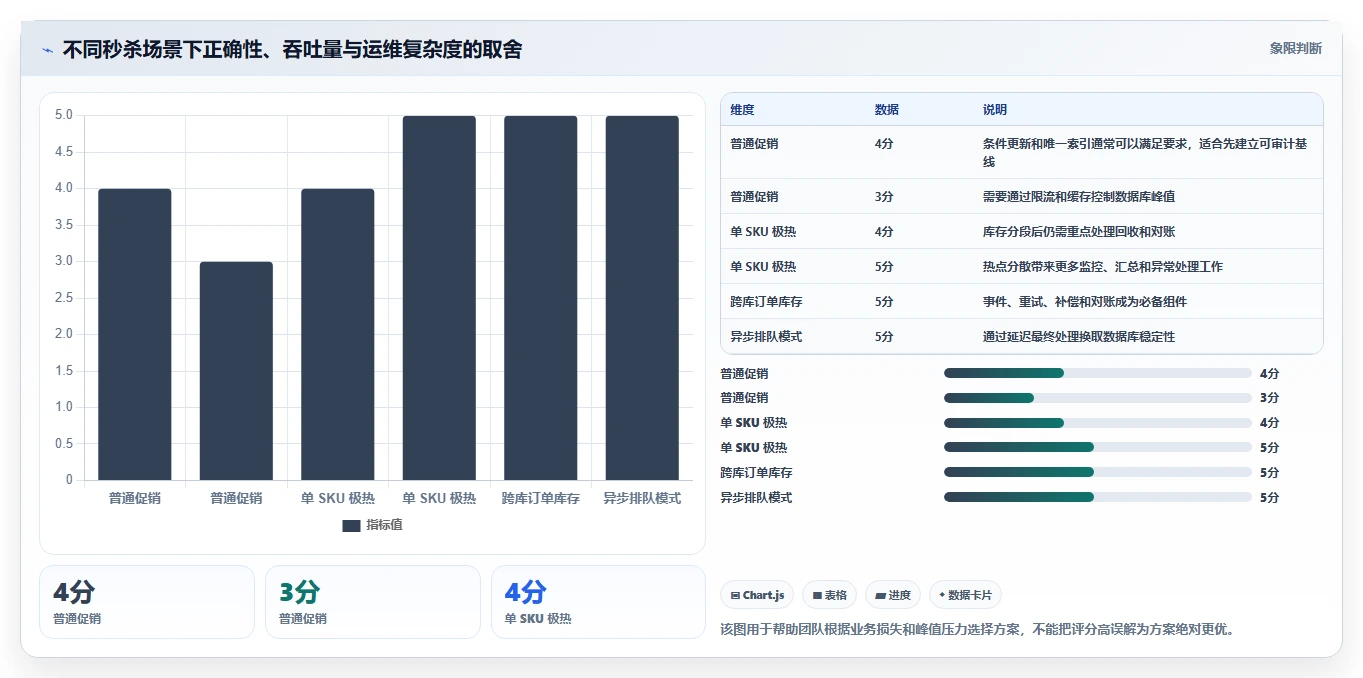Open the 4分 单 SKU 极热 data card
This screenshot has width=1363, height=678.
coord(598,602)
